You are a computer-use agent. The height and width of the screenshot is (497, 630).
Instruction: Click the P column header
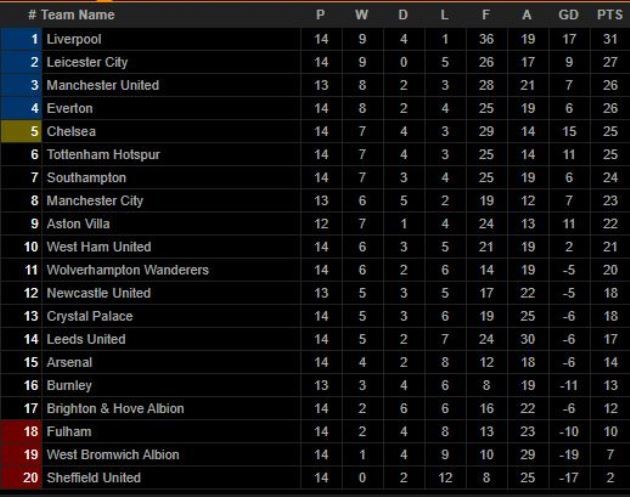point(321,15)
